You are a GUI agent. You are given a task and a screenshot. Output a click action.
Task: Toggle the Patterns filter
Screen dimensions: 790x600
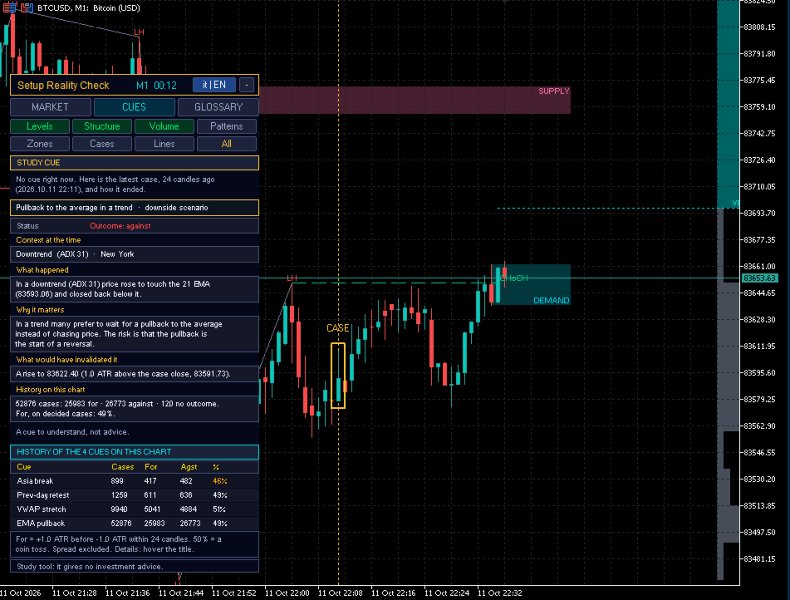pos(227,126)
